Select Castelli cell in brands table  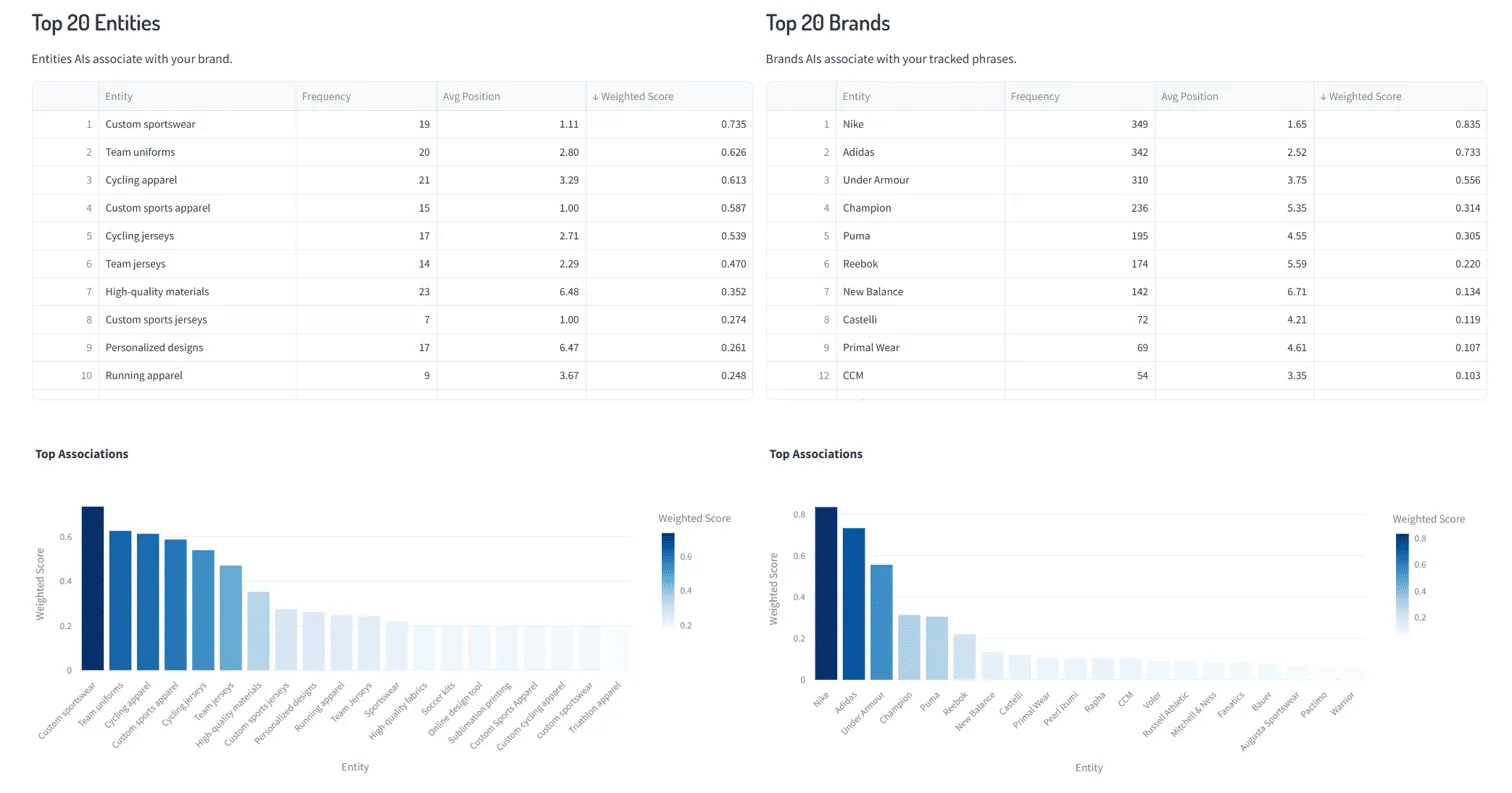(x=920, y=320)
